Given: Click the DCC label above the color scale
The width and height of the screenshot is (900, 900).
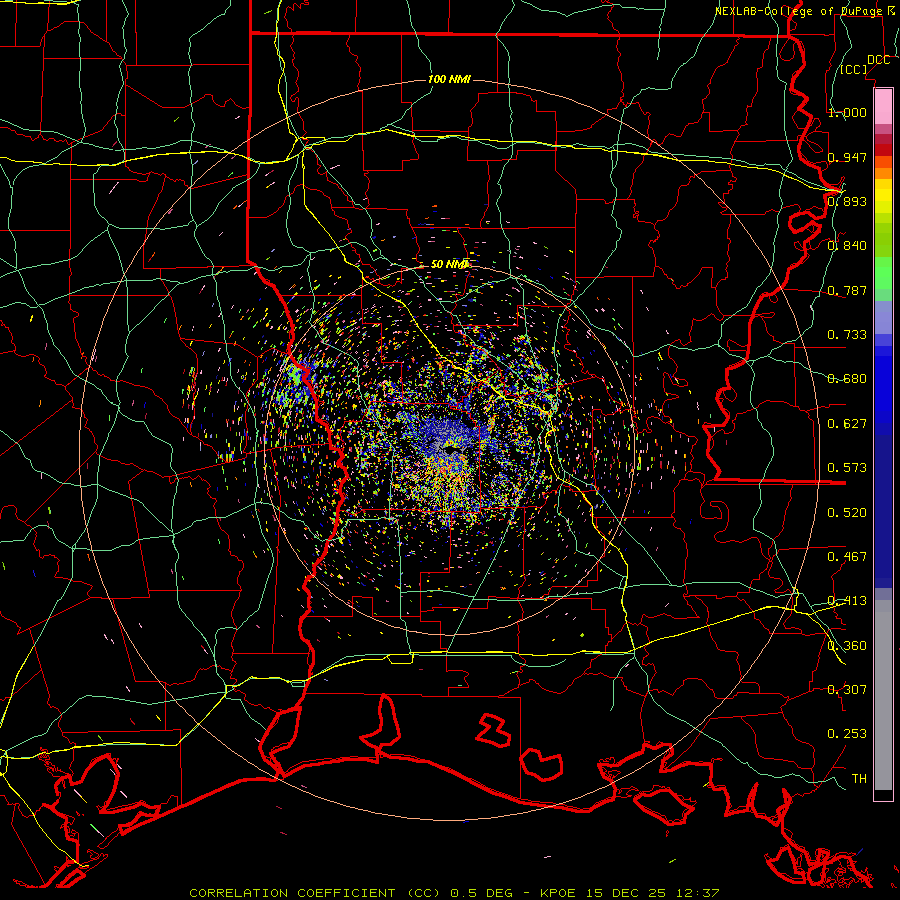Looking at the screenshot, I should 878,60.
